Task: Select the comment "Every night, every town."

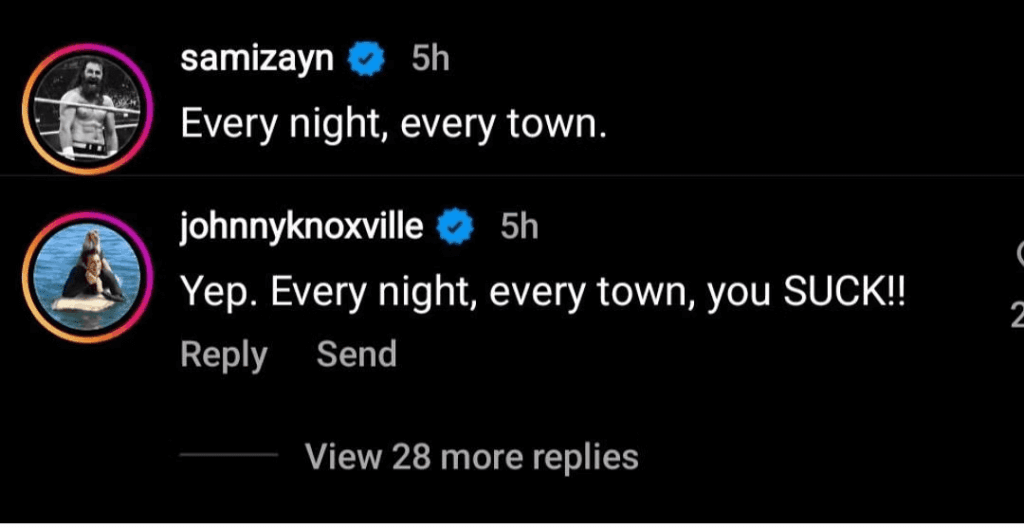Action: point(393,124)
